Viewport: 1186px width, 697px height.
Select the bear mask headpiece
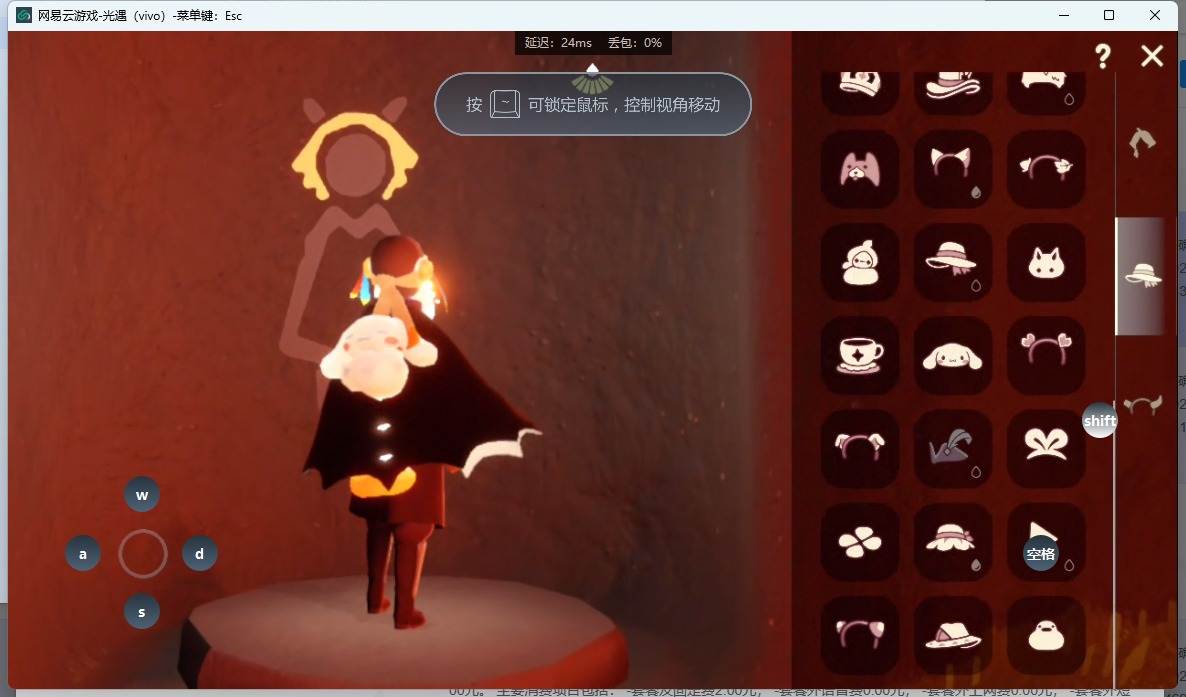860,169
